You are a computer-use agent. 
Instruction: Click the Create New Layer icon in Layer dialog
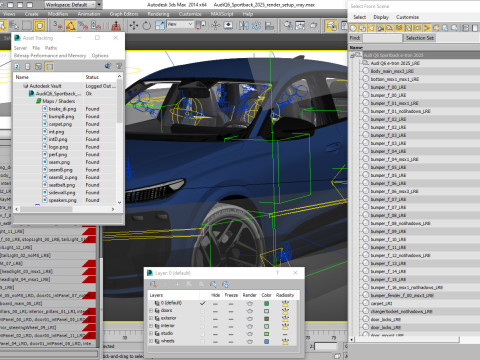153,284
